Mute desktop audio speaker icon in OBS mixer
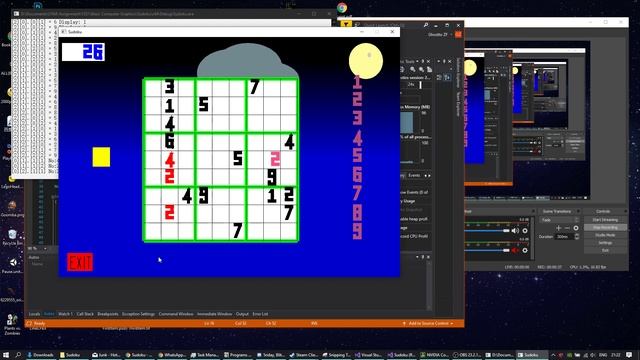640x360 pixels. tap(516, 231)
